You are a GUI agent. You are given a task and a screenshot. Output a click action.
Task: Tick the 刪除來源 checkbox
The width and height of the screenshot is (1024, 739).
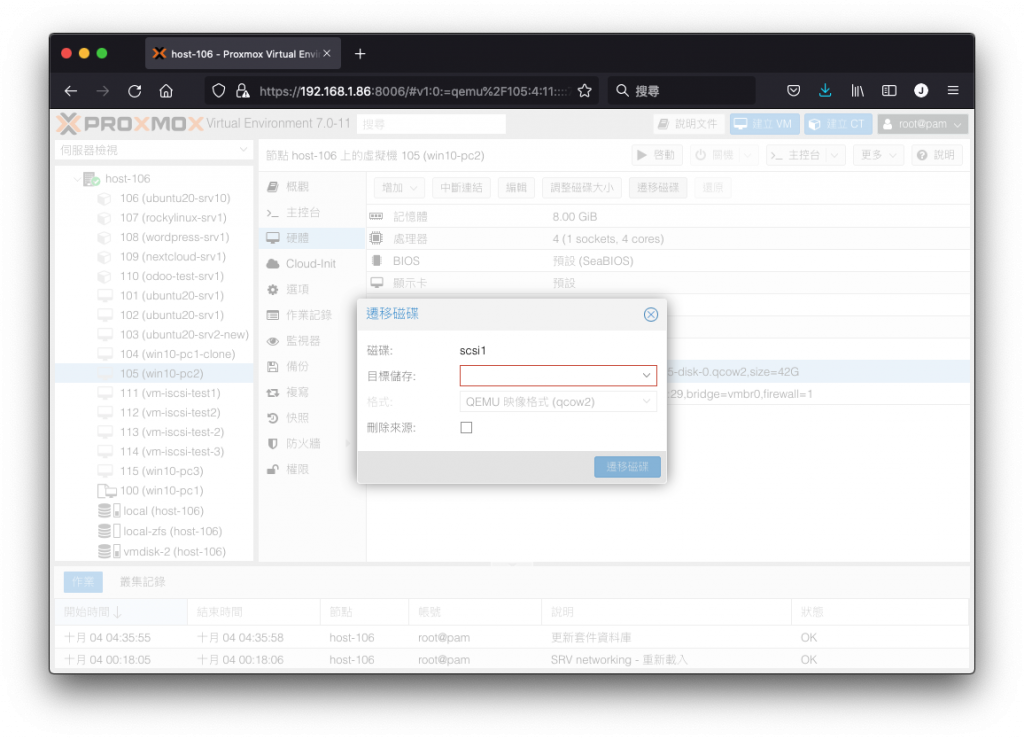click(466, 428)
